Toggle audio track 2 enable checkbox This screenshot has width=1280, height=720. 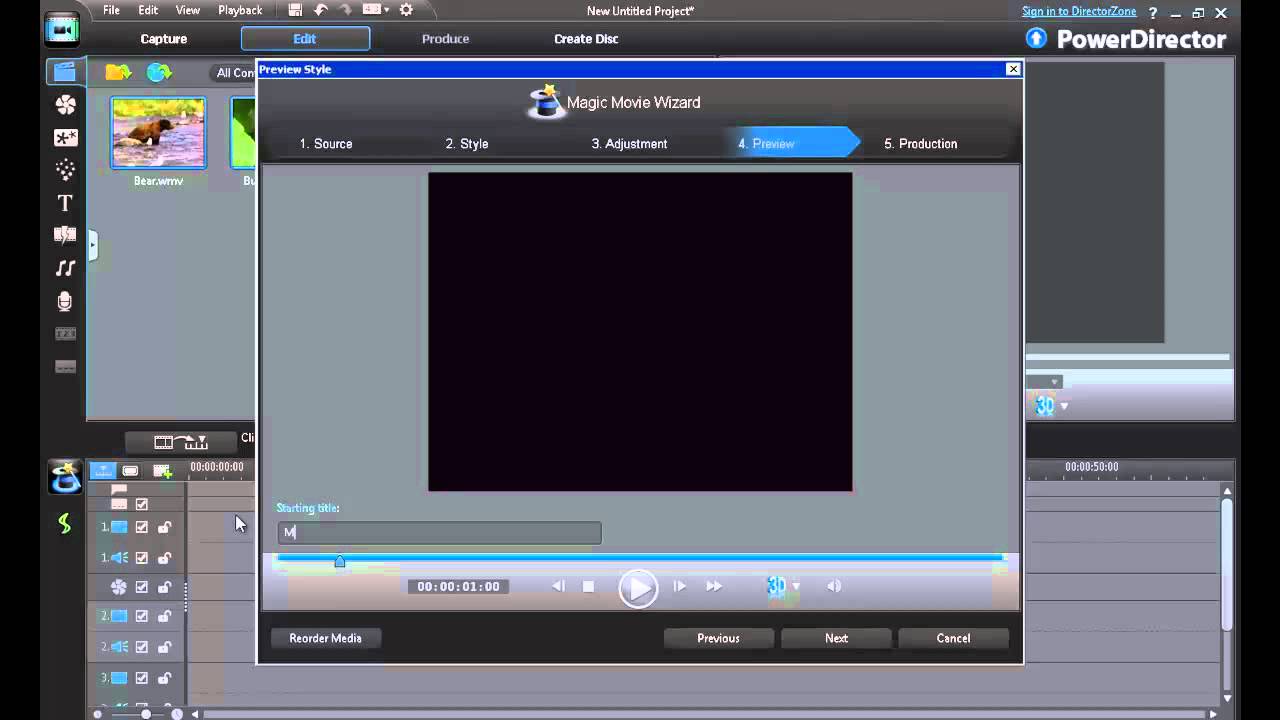(142, 647)
